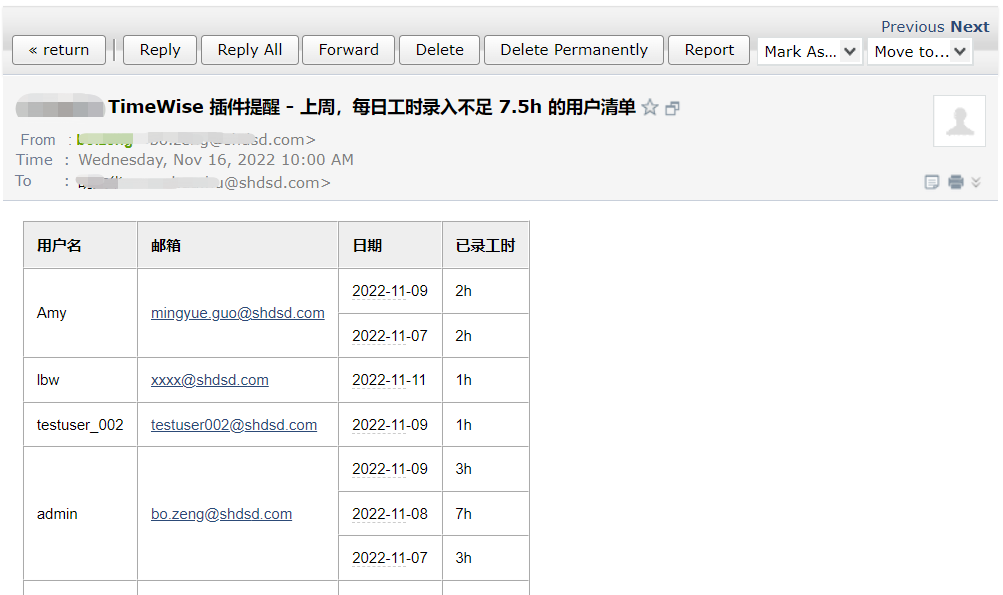Expand more options double-chevron
The image size is (1003, 595).
click(x=977, y=182)
